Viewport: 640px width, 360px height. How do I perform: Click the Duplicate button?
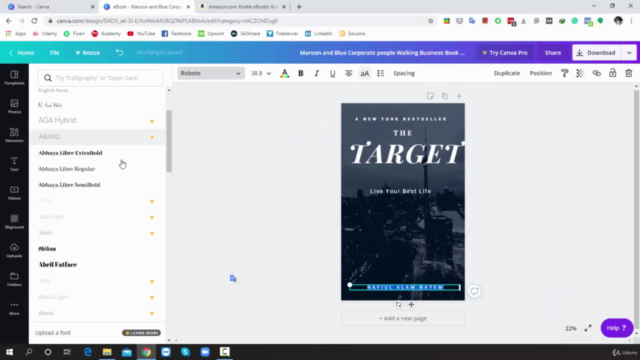[507, 73]
